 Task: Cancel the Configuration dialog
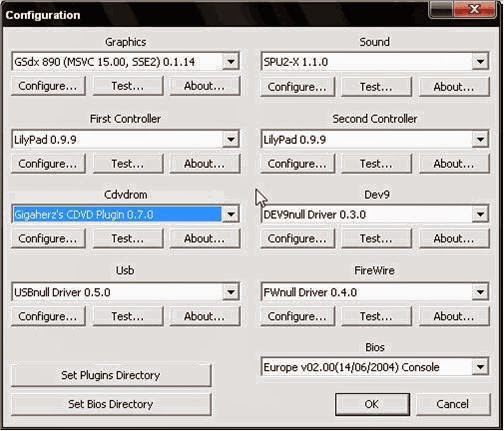(453, 404)
